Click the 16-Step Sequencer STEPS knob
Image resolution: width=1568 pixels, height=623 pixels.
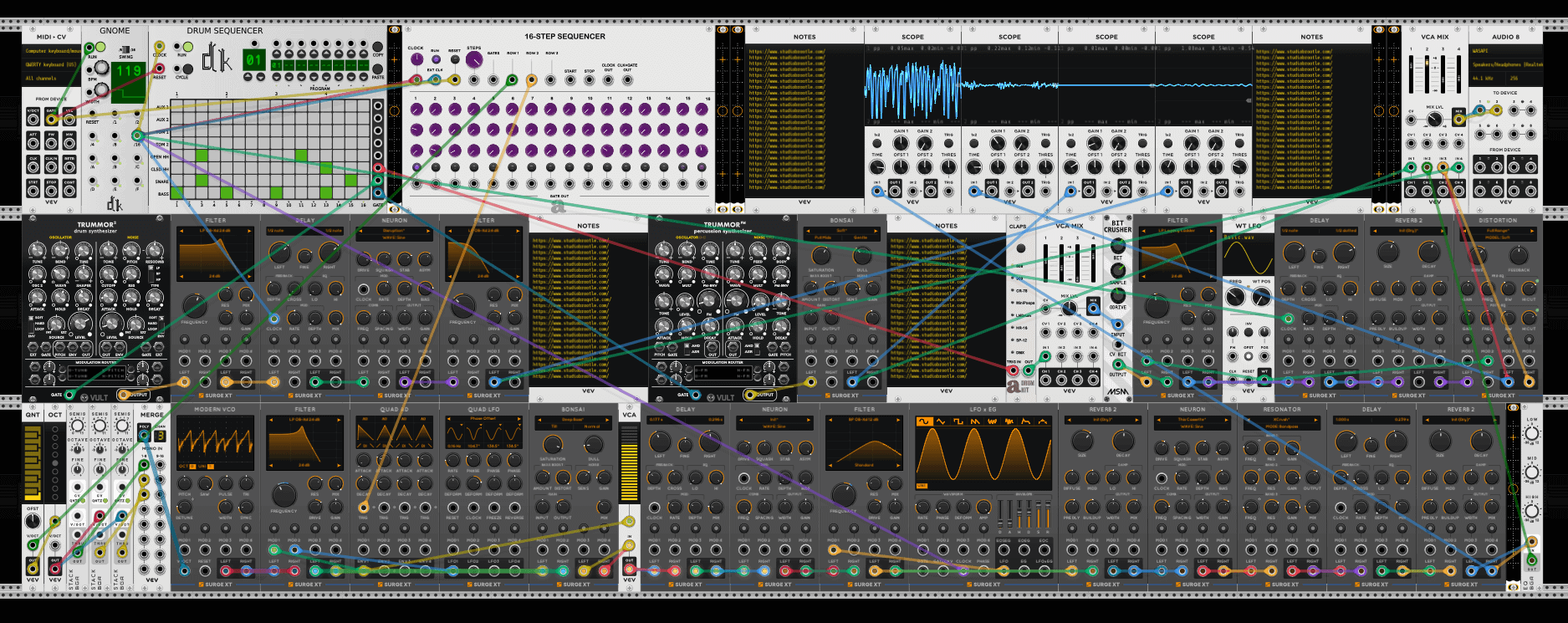(474, 60)
